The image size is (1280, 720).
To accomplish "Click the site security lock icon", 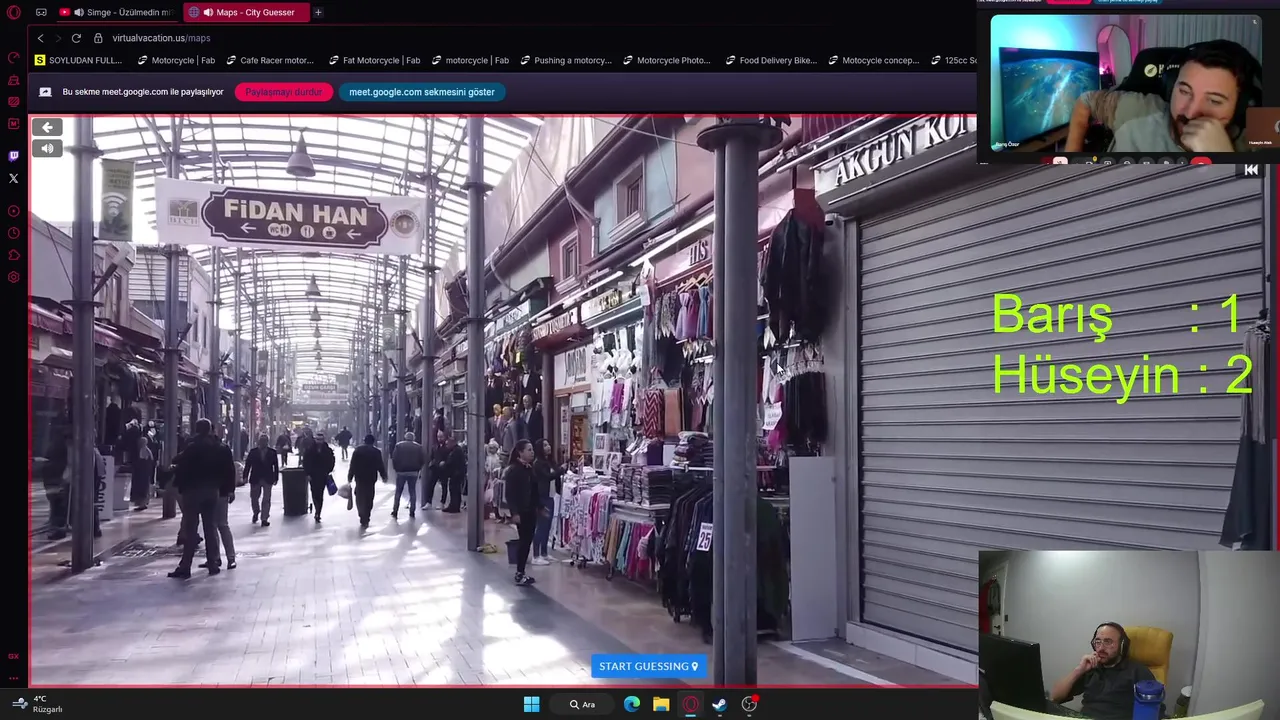I will point(98,38).
